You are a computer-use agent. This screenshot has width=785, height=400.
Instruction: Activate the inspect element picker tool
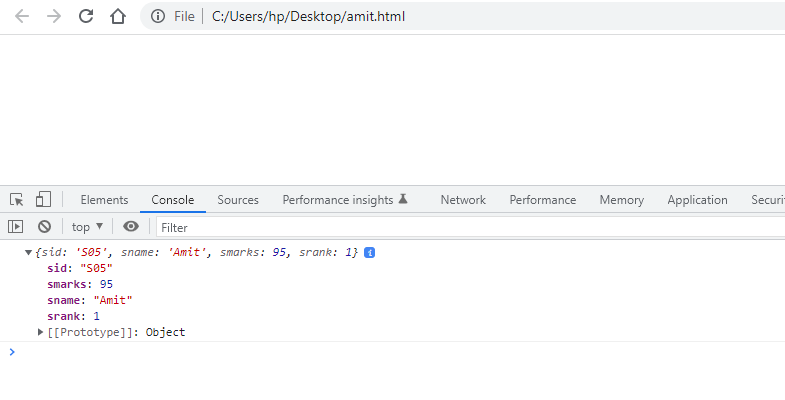17,200
